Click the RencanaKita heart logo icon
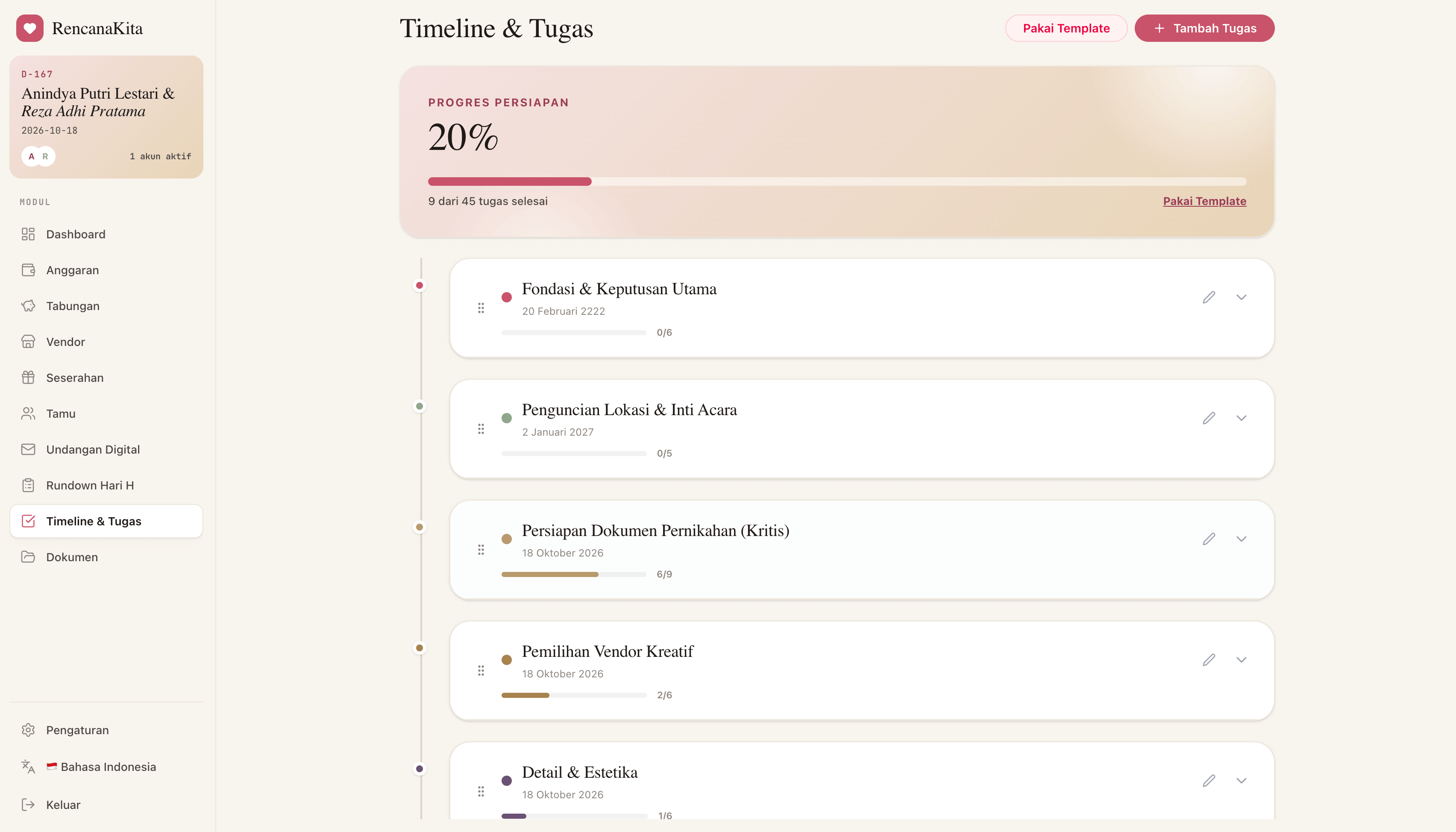 [30, 28]
